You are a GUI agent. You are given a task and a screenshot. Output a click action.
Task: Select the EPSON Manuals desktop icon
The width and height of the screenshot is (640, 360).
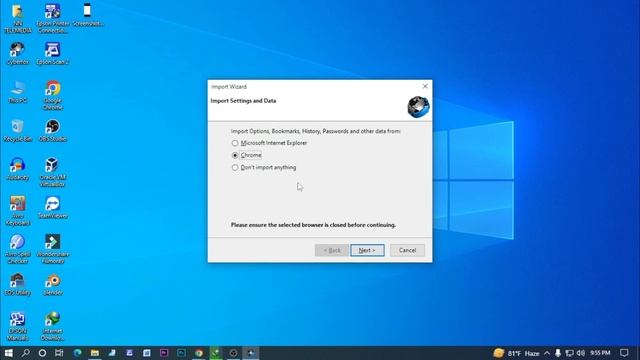pos(18,325)
